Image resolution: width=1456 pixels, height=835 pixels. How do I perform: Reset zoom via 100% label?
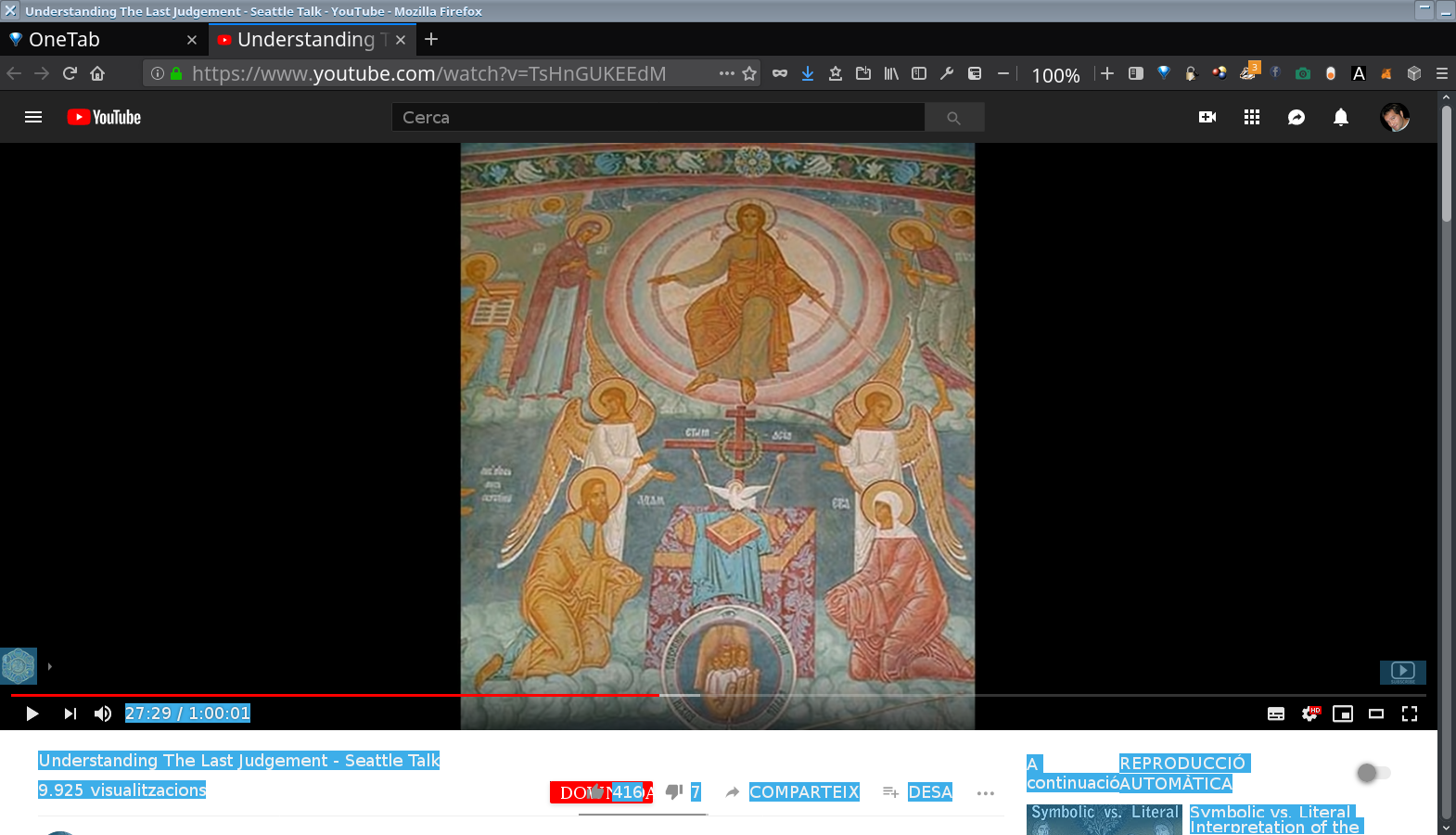coord(1055,74)
